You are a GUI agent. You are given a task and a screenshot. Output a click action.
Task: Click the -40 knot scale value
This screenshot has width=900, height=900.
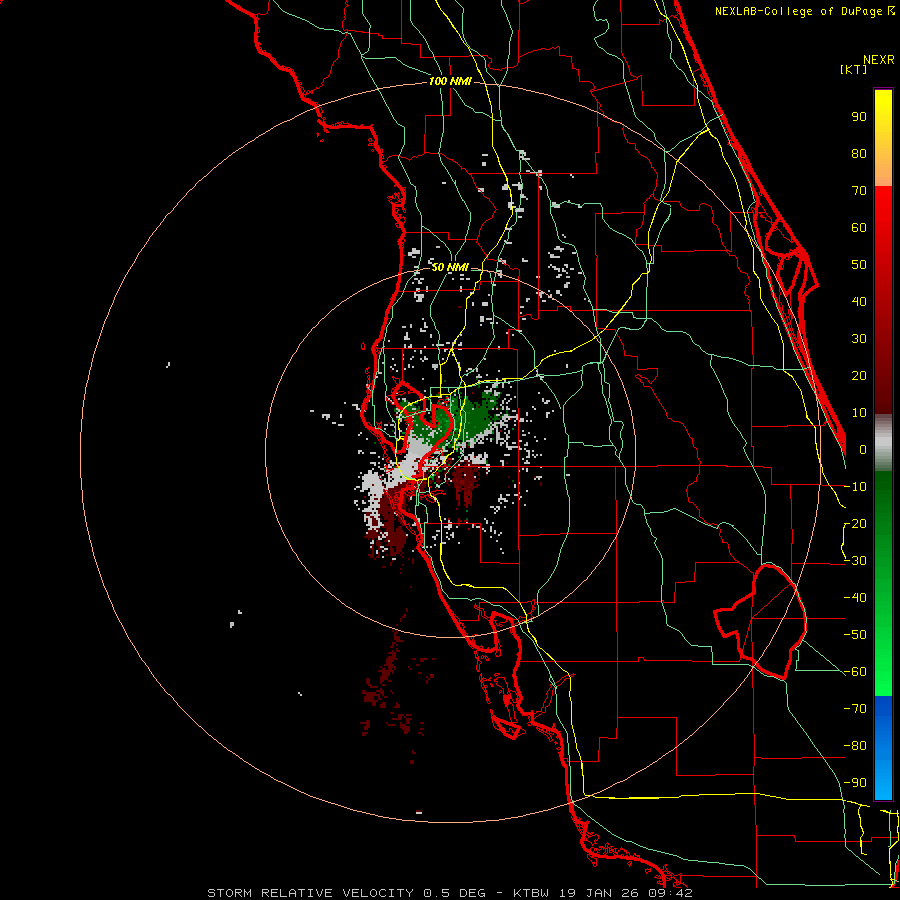(x=855, y=598)
